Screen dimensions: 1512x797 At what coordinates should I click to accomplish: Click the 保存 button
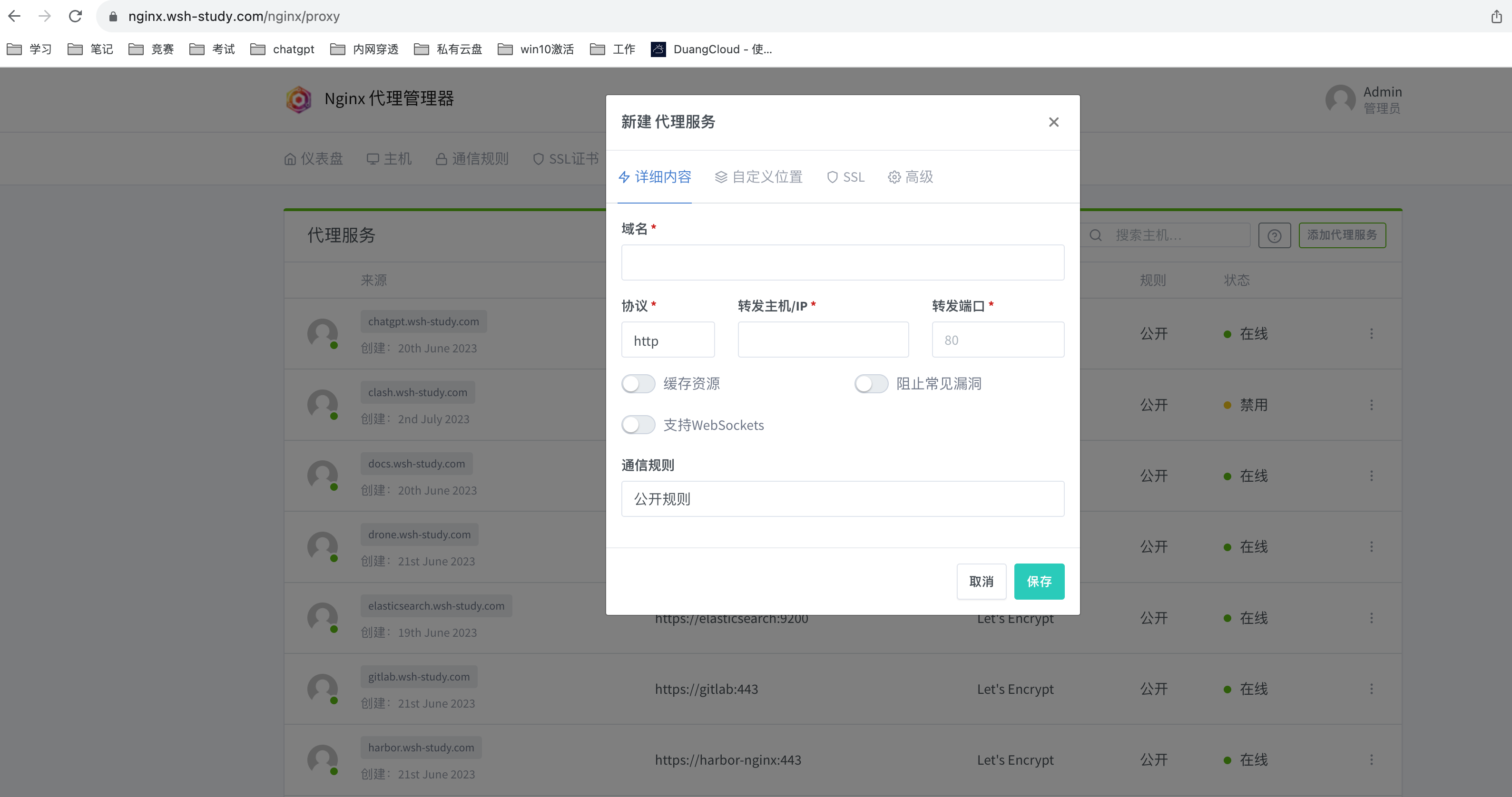click(x=1038, y=581)
